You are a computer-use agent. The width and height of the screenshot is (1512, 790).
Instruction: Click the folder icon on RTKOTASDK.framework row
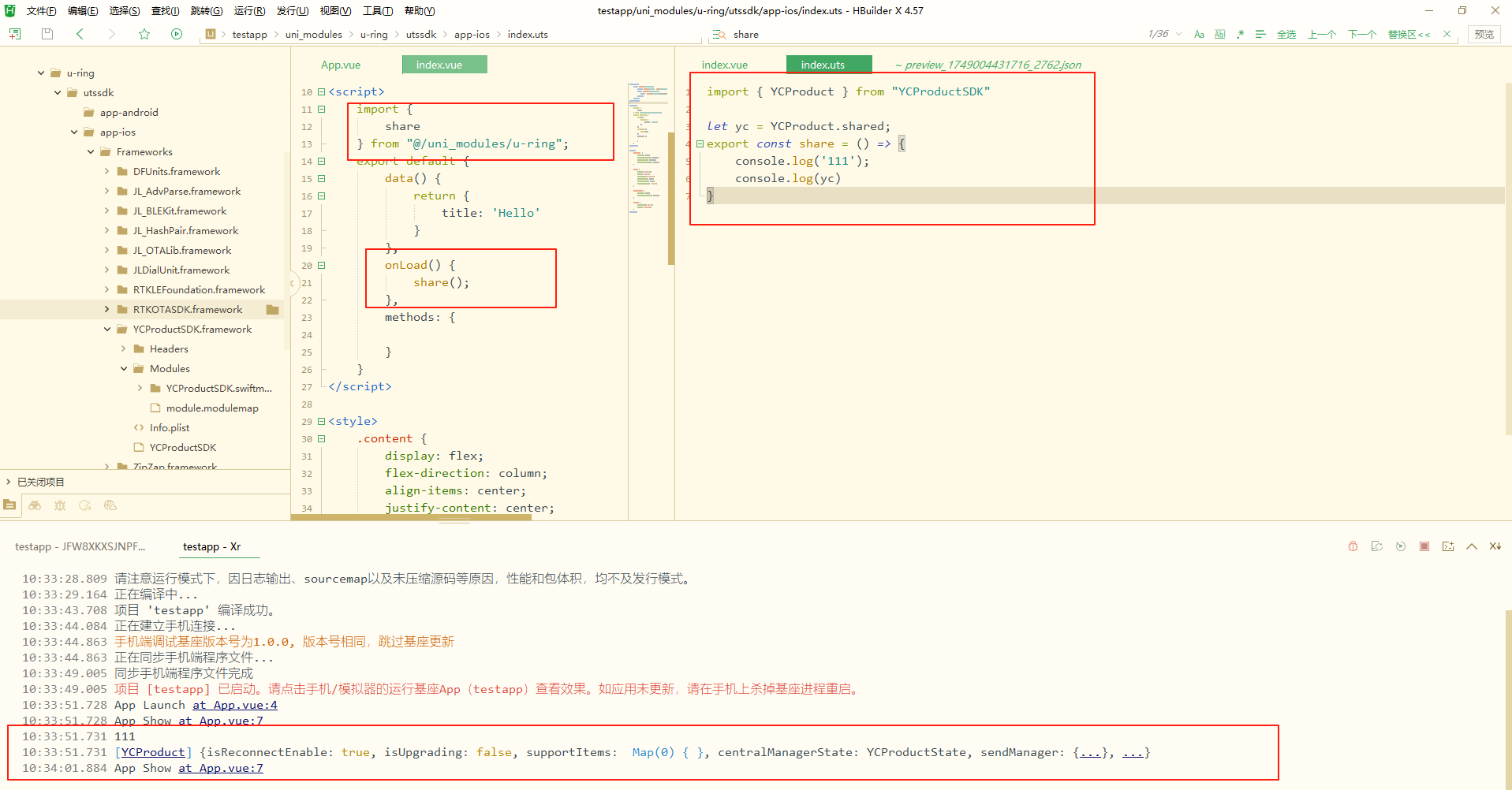coord(273,309)
